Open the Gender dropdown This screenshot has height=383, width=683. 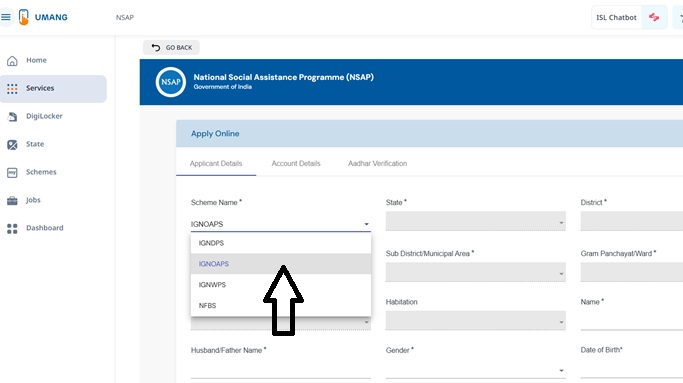(x=475, y=369)
